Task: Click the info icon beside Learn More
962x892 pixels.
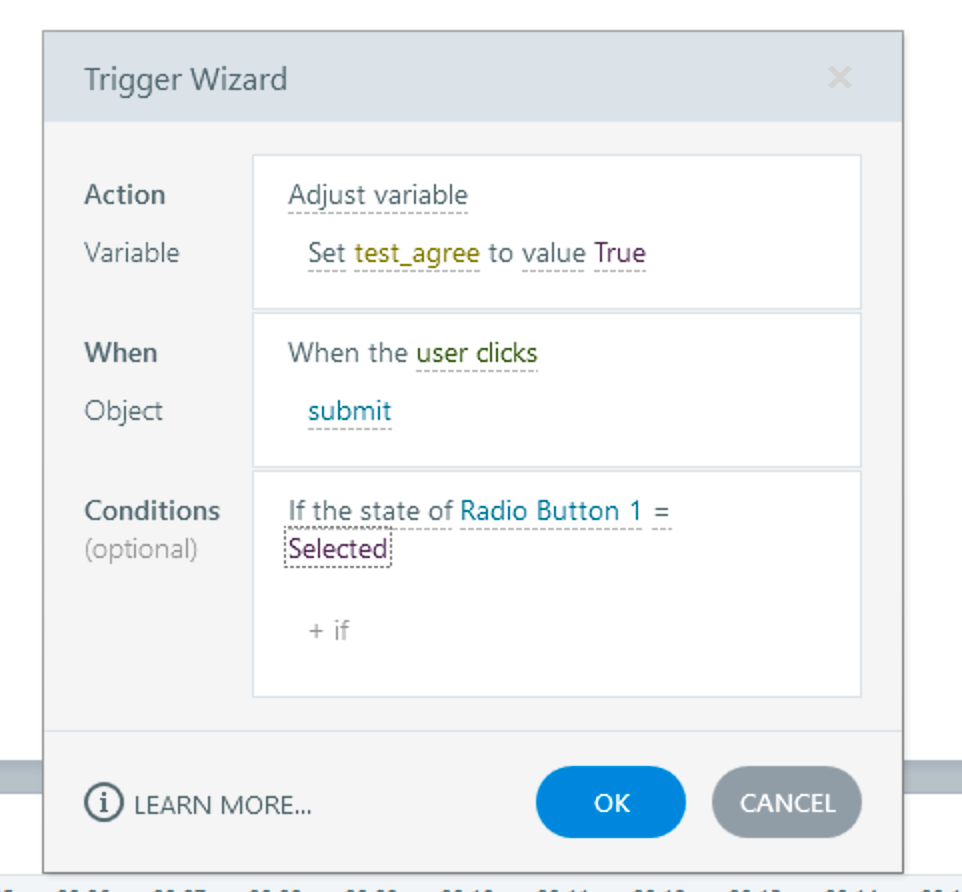Action: [103, 803]
